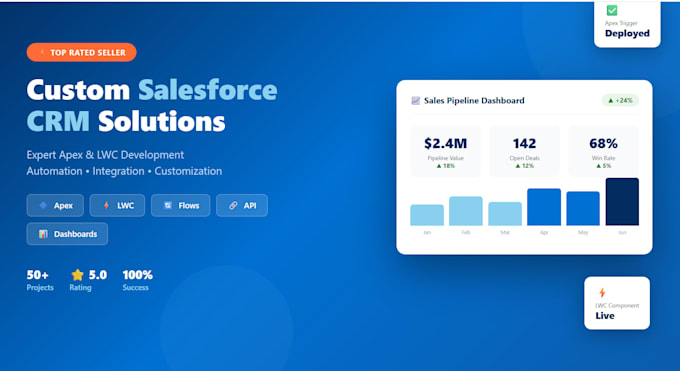Select the Dashboards pill button
The width and height of the screenshot is (680, 371).
point(67,234)
